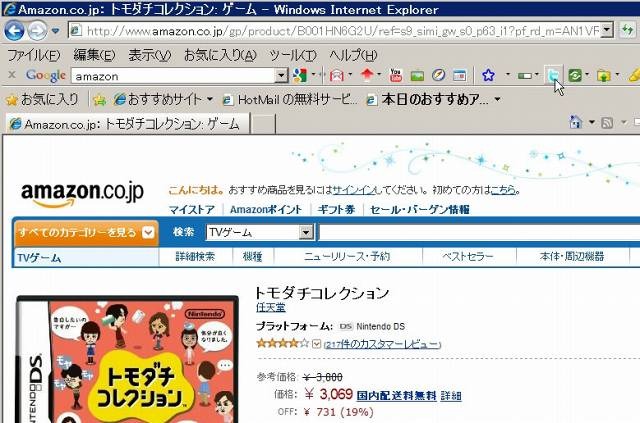
Task: Click the amazon.co.jp logo
Action: tap(82, 194)
